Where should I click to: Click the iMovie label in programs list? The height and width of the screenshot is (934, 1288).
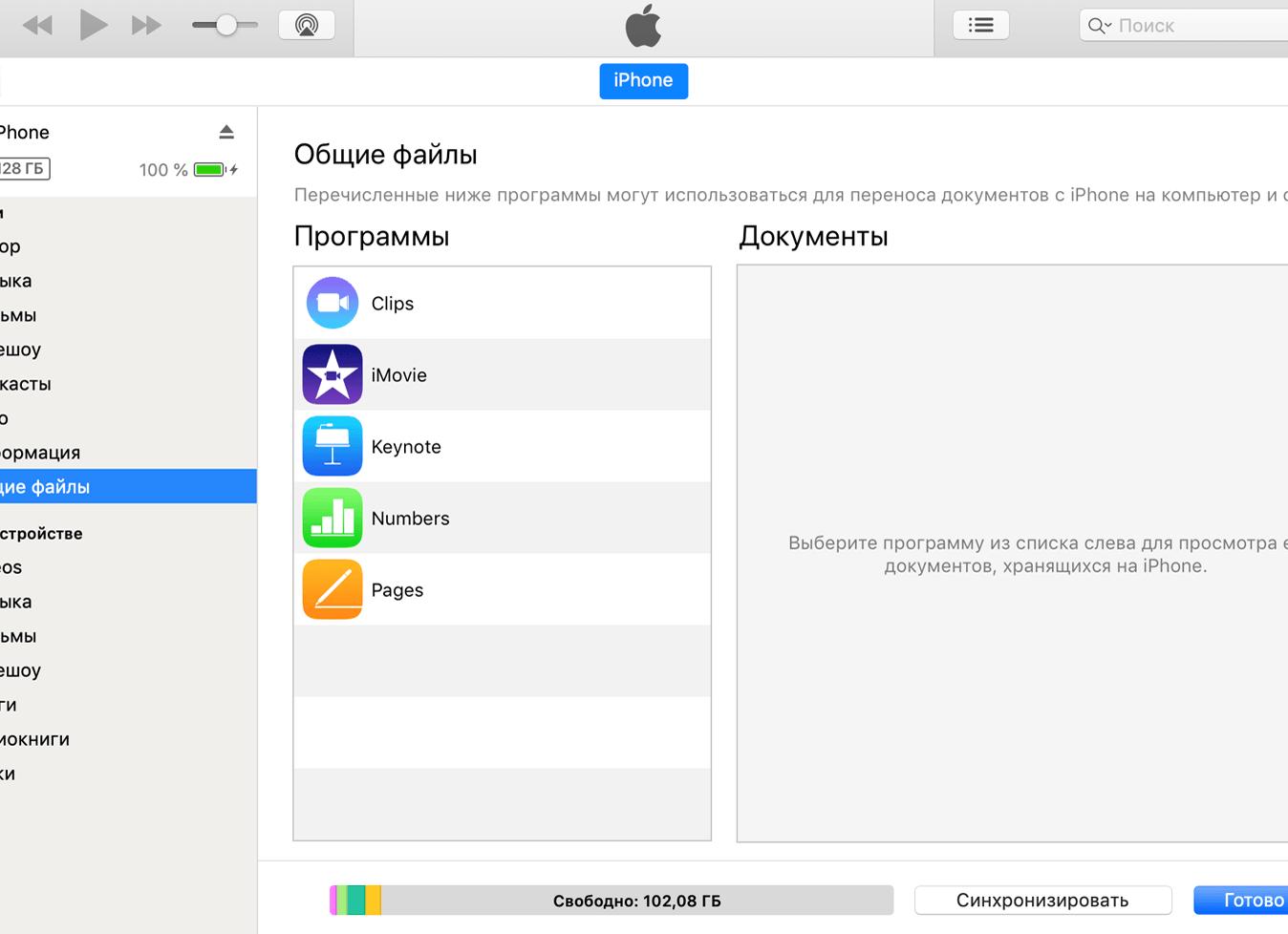[399, 375]
